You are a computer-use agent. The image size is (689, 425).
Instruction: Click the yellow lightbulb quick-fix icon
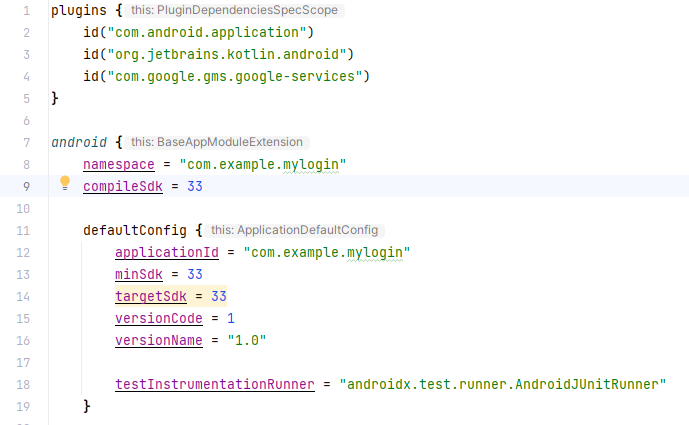[x=65, y=183]
